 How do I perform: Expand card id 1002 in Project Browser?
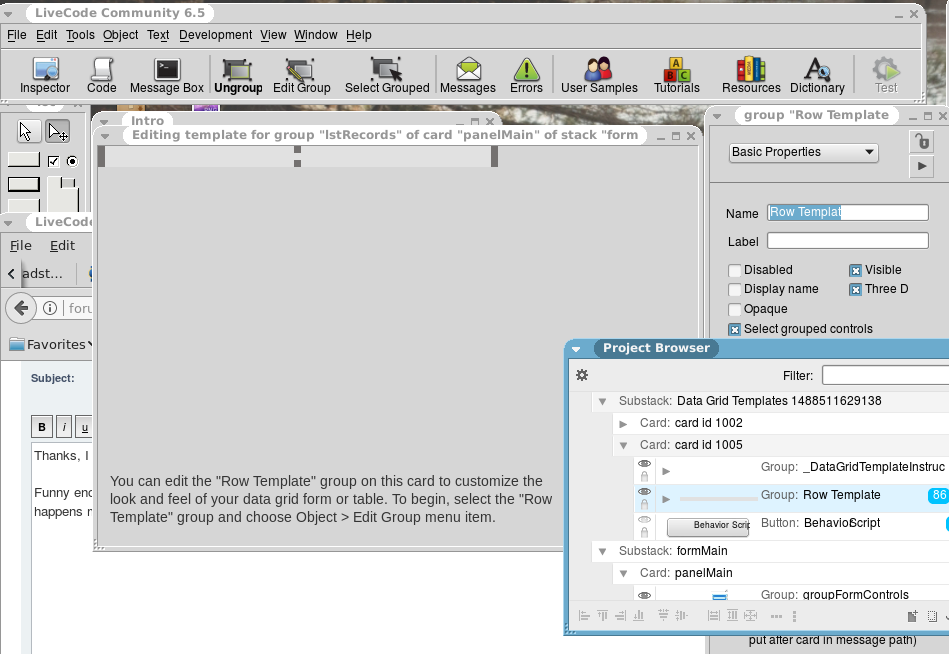point(624,424)
